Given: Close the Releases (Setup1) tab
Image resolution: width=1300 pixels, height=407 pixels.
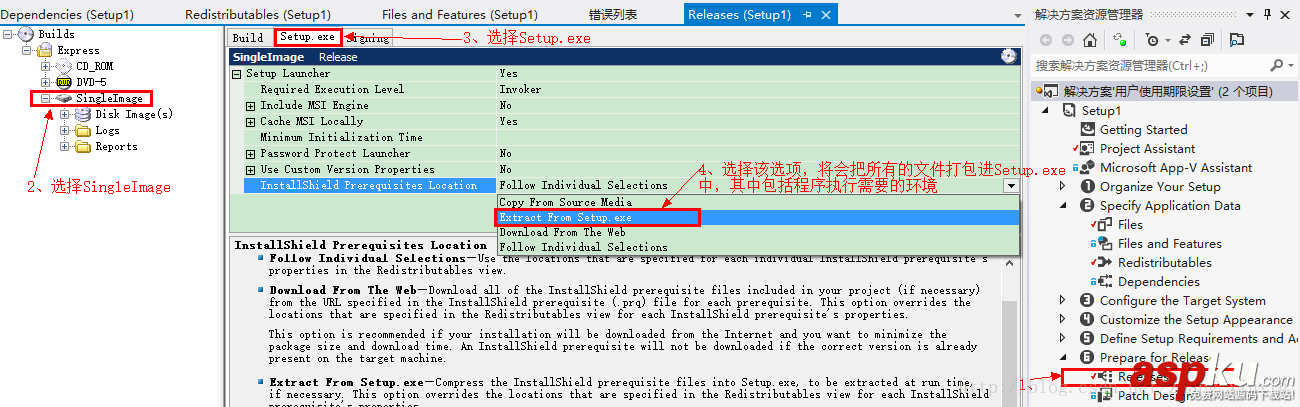Looking at the screenshot, I should tap(827, 15).
